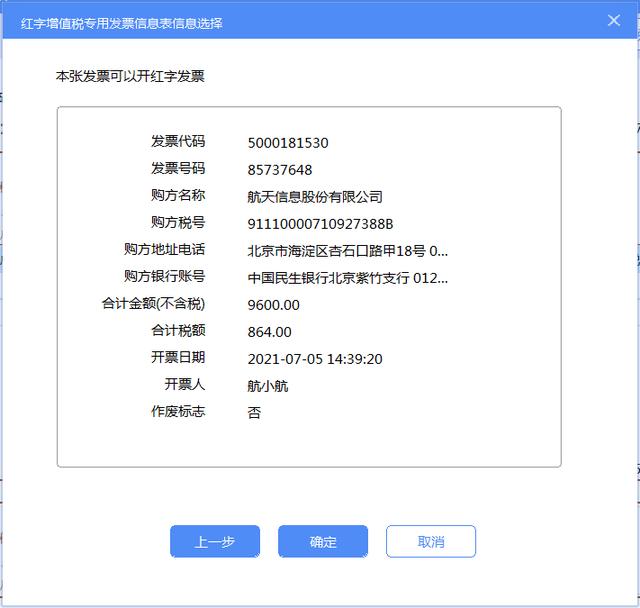Click the 购方名称 label
Screen dimensions: 640x608
[x=178, y=195]
